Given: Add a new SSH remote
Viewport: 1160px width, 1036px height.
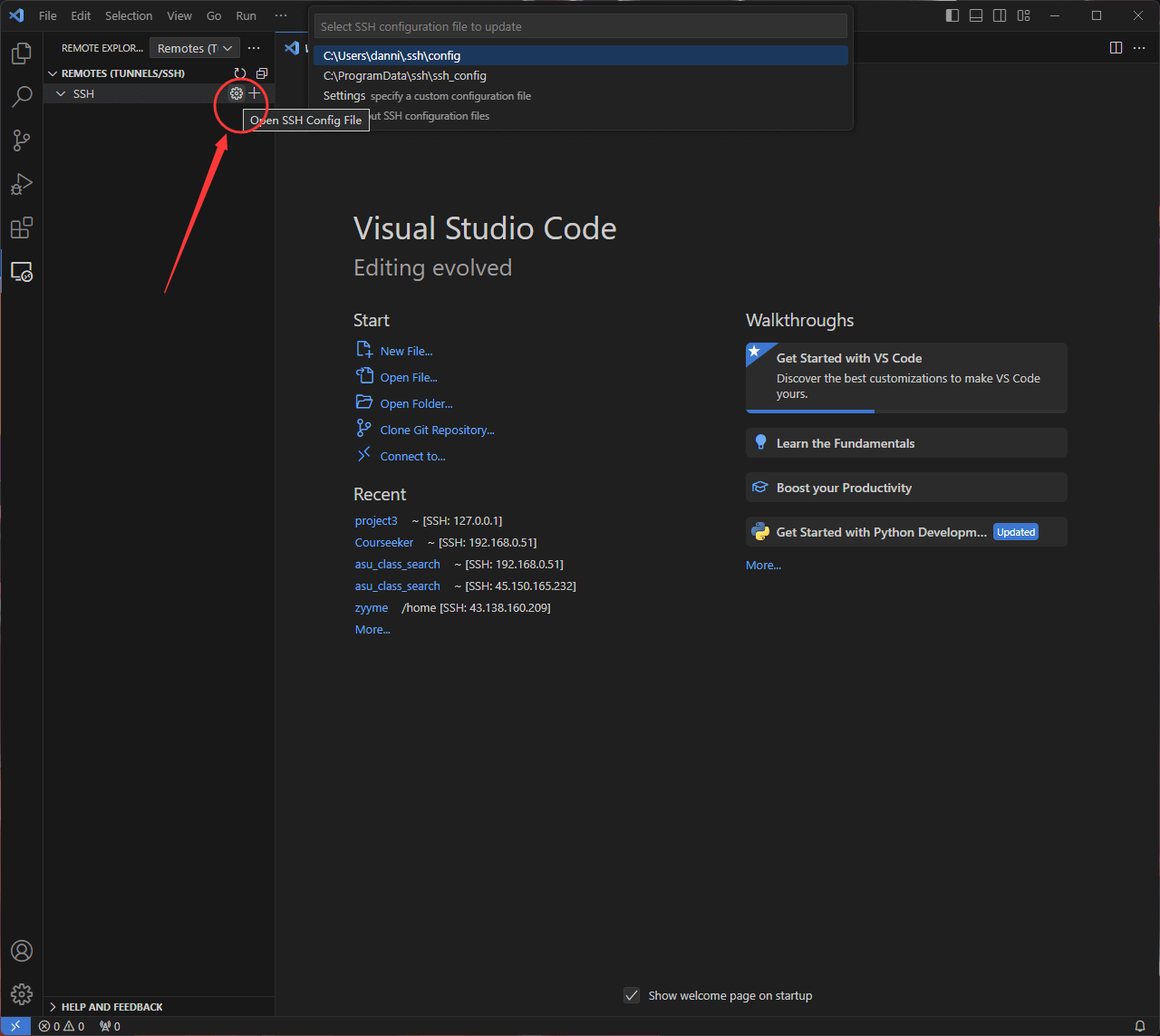Looking at the screenshot, I should click(255, 93).
